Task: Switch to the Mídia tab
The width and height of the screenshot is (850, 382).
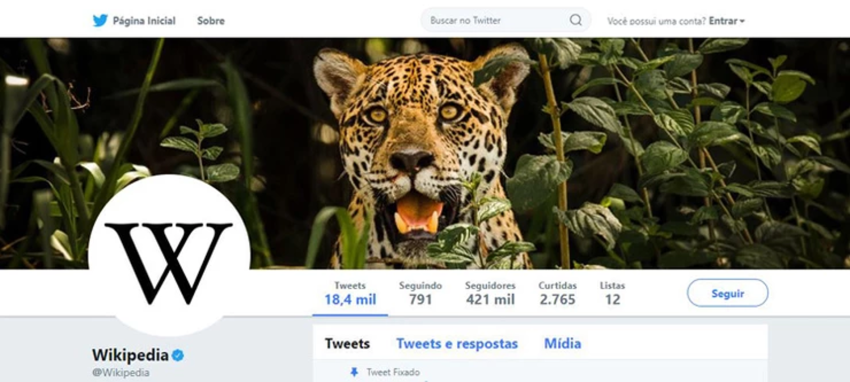Action: coord(563,344)
